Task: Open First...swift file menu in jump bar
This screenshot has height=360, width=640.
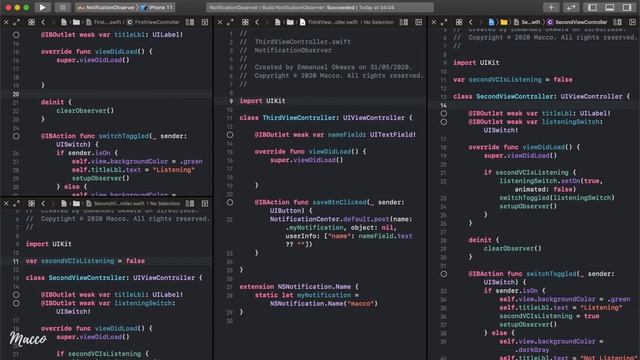Action: [x=104, y=22]
